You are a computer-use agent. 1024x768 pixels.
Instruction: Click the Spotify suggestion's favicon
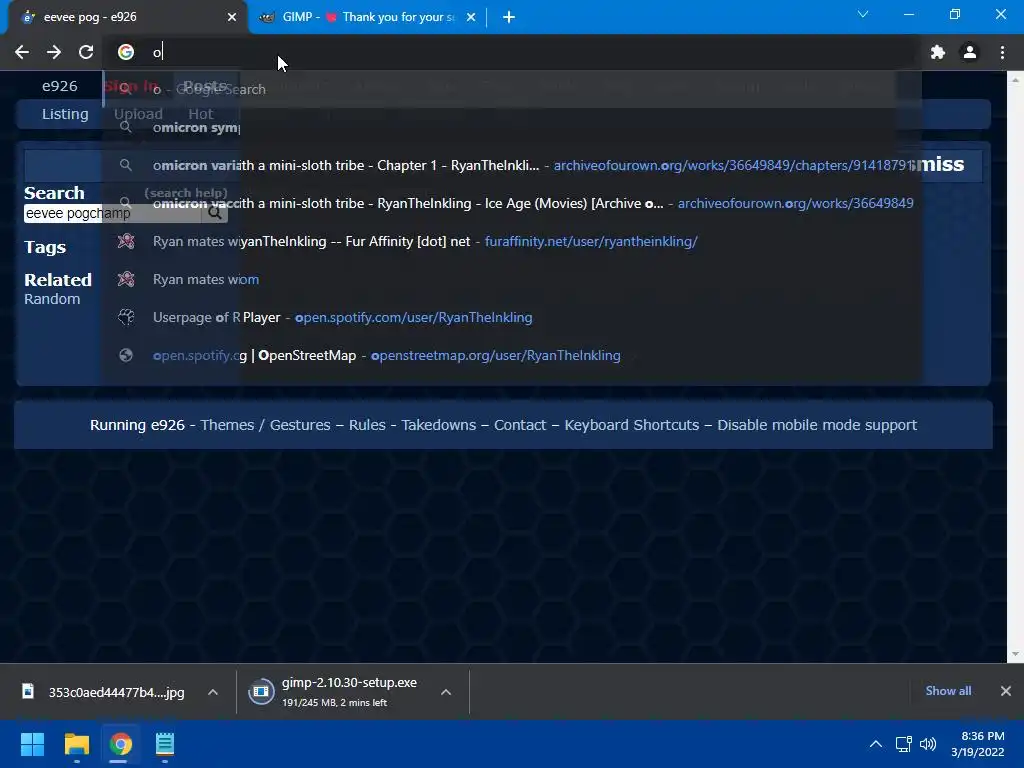click(126, 317)
